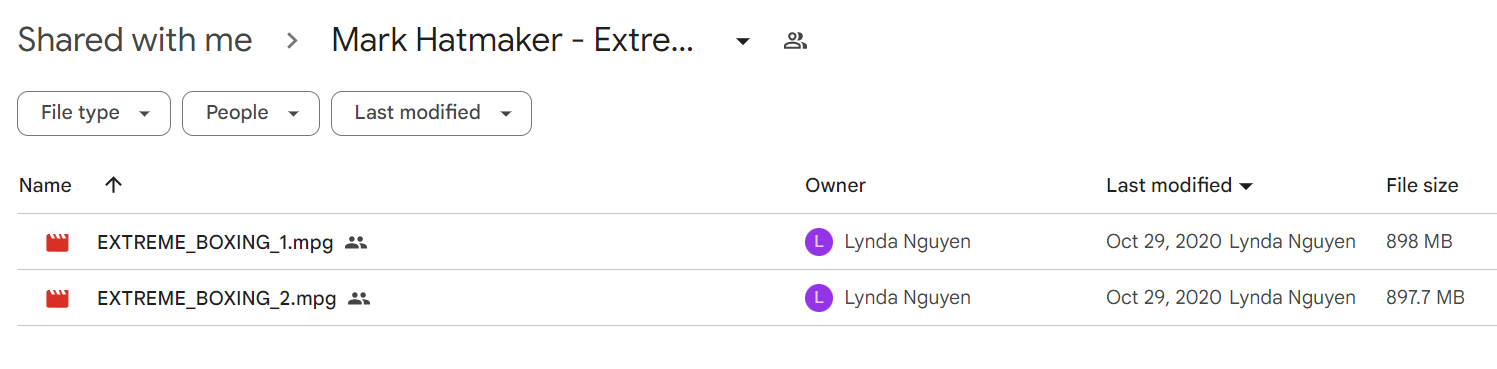The height and width of the screenshot is (369, 1497).
Task: Click shared icon next to EXTREME_BOXING_2.mpg
Action: click(359, 298)
